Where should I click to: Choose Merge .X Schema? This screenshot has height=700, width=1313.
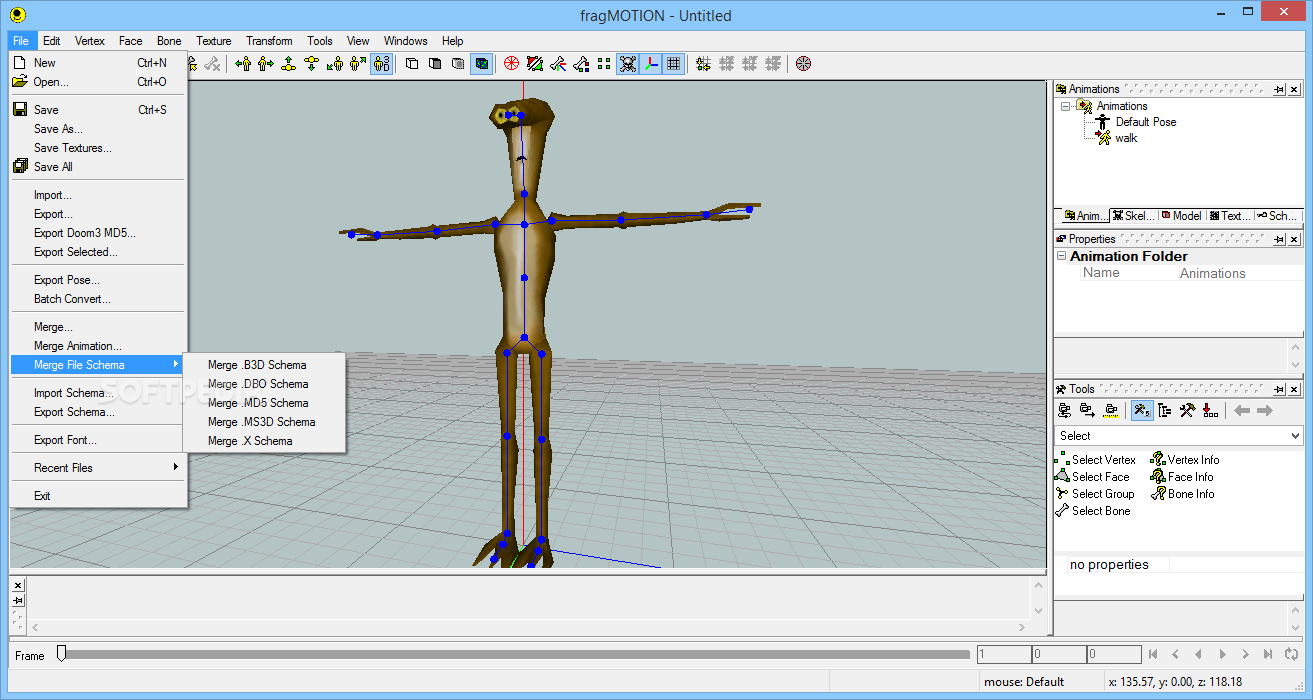(x=250, y=441)
